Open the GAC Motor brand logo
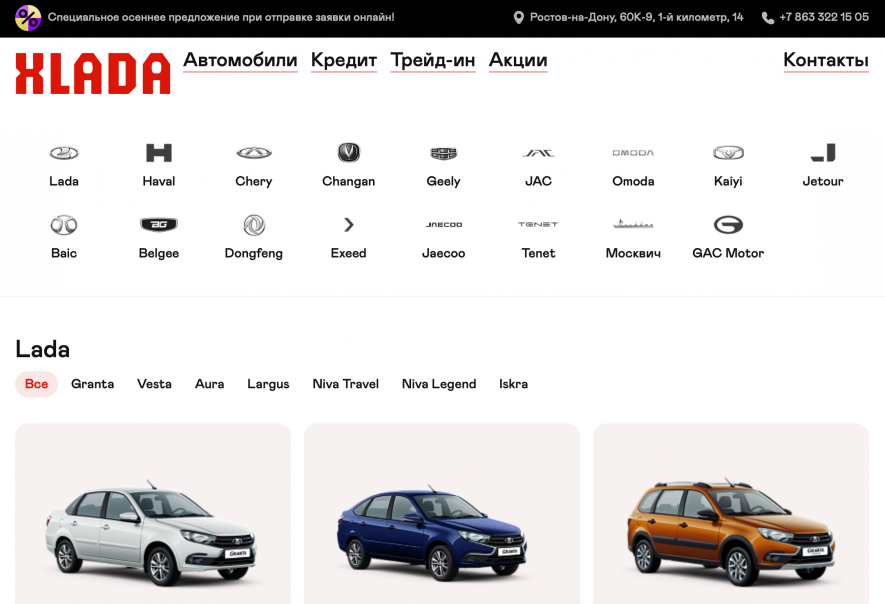885x604 pixels. [728, 225]
